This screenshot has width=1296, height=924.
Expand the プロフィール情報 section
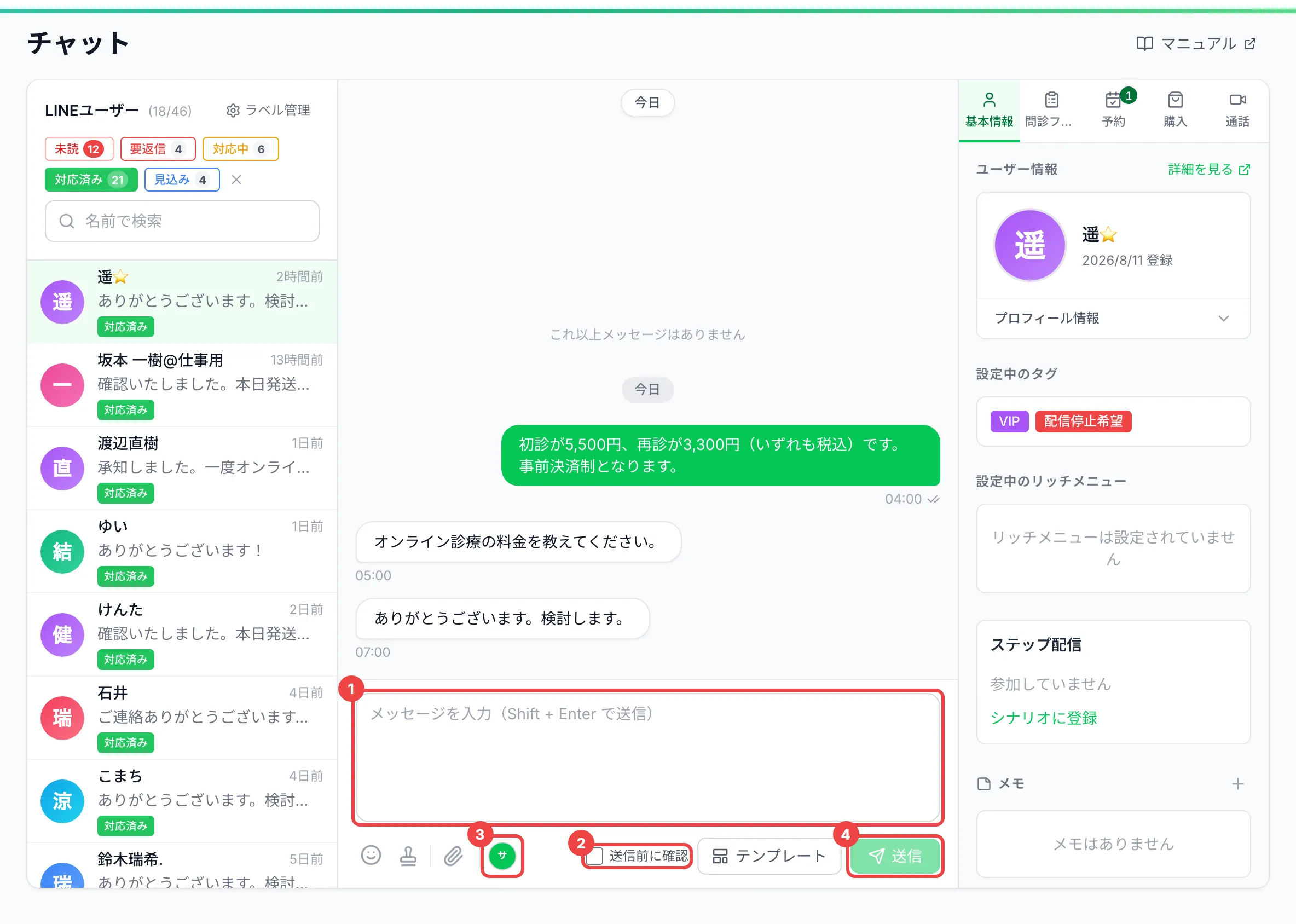click(x=1113, y=318)
